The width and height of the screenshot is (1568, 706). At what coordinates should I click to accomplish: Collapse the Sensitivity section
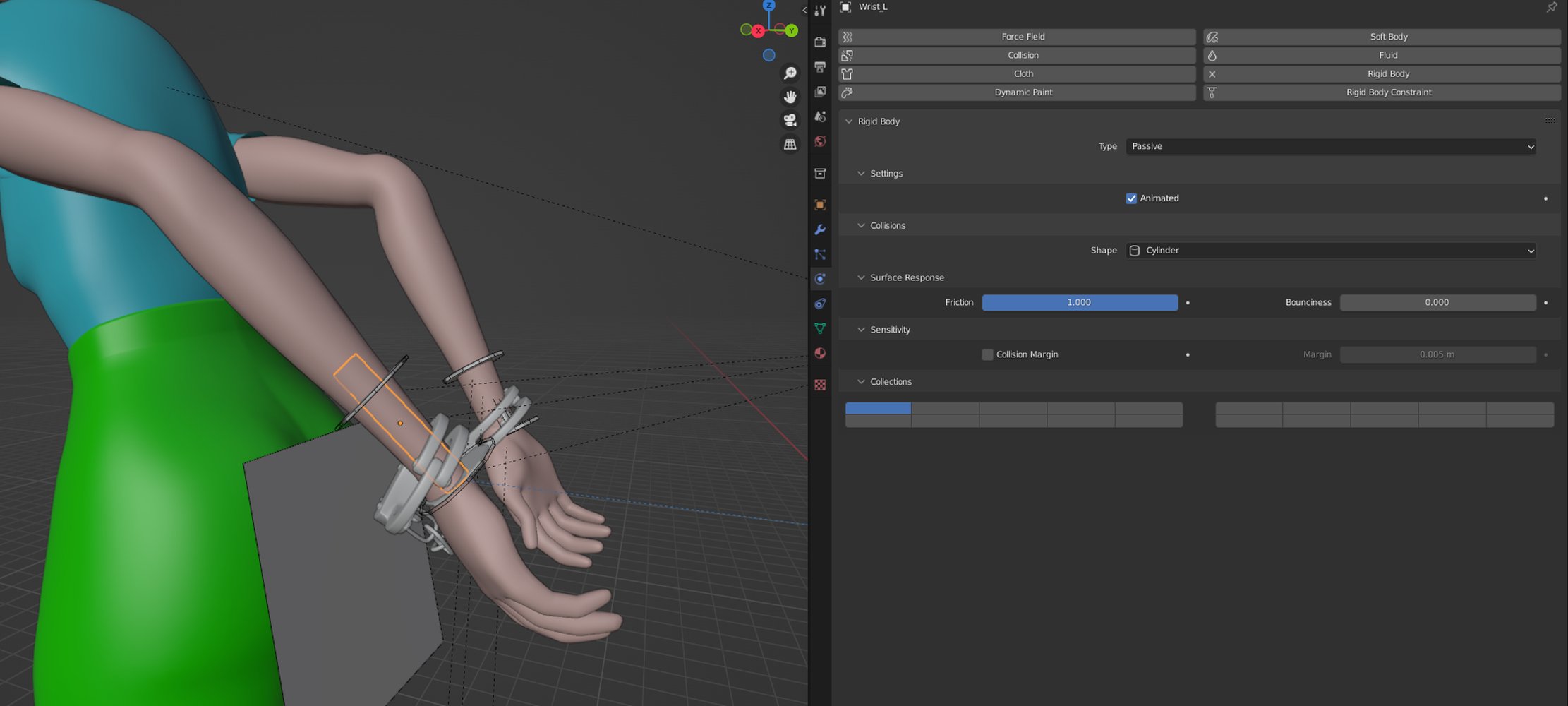(x=861, y=330)
